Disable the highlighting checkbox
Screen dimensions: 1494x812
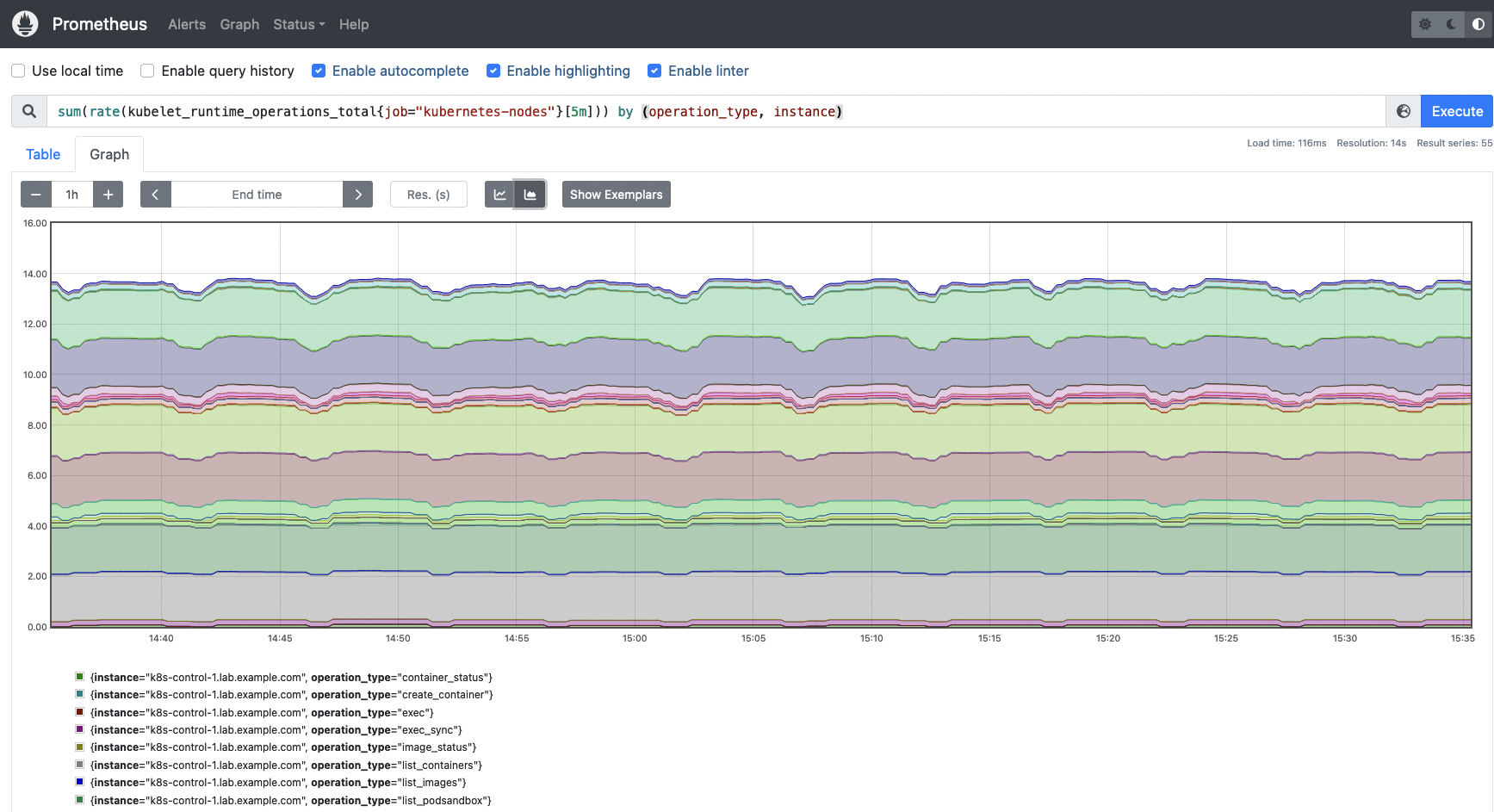(493, 71)
